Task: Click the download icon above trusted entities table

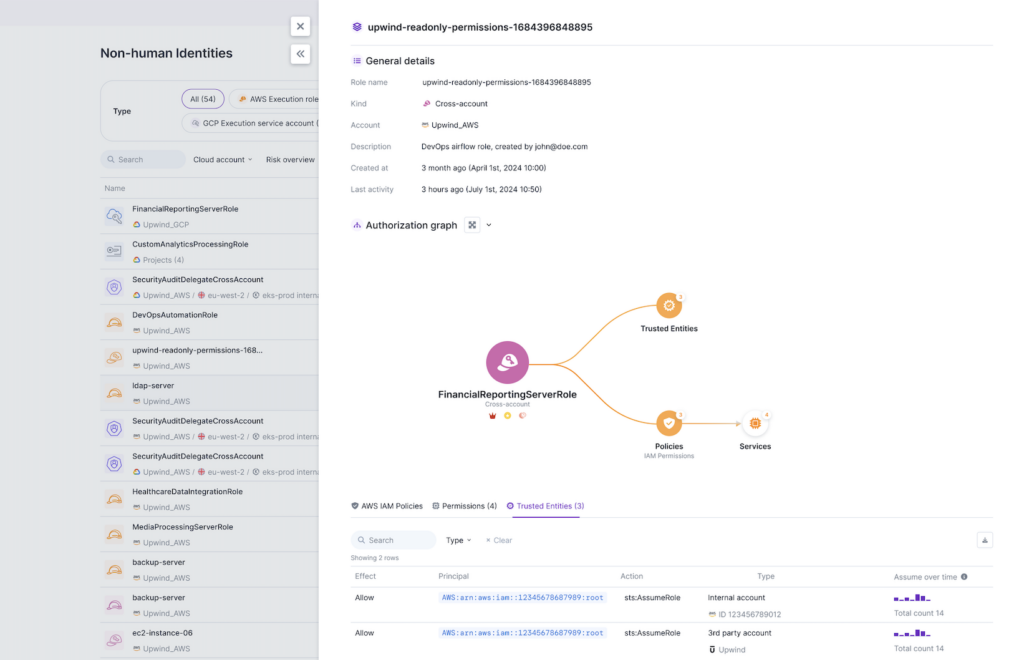Action: tap(984, 540)
